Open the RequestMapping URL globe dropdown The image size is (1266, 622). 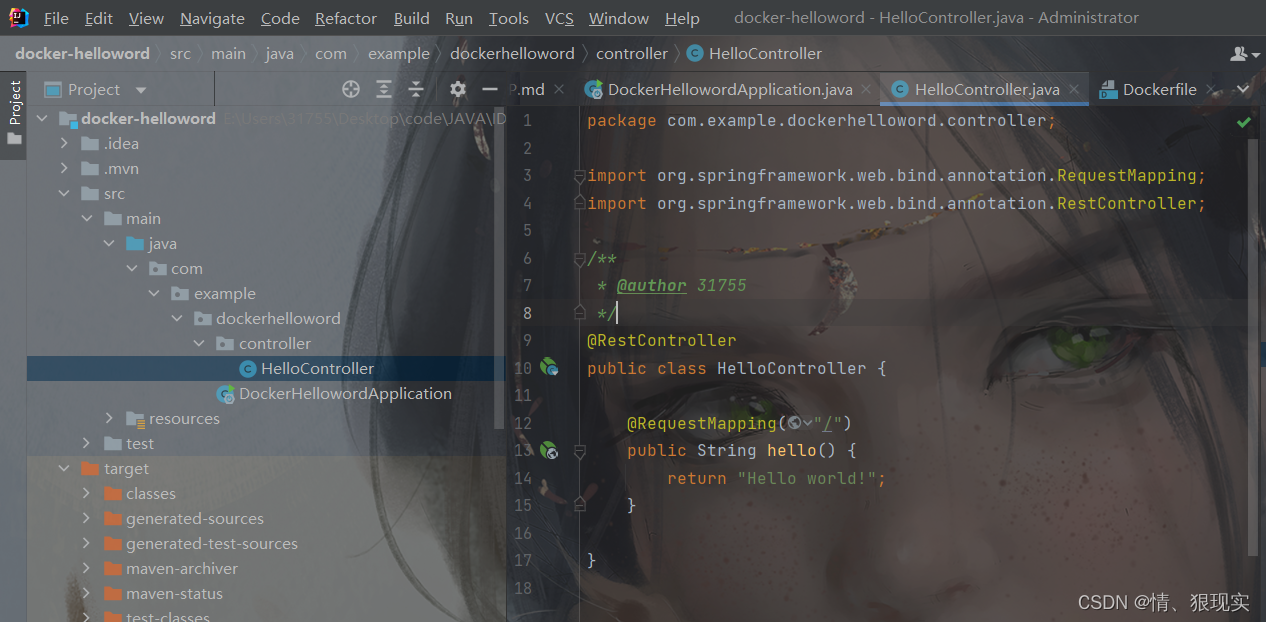(800, 424)
